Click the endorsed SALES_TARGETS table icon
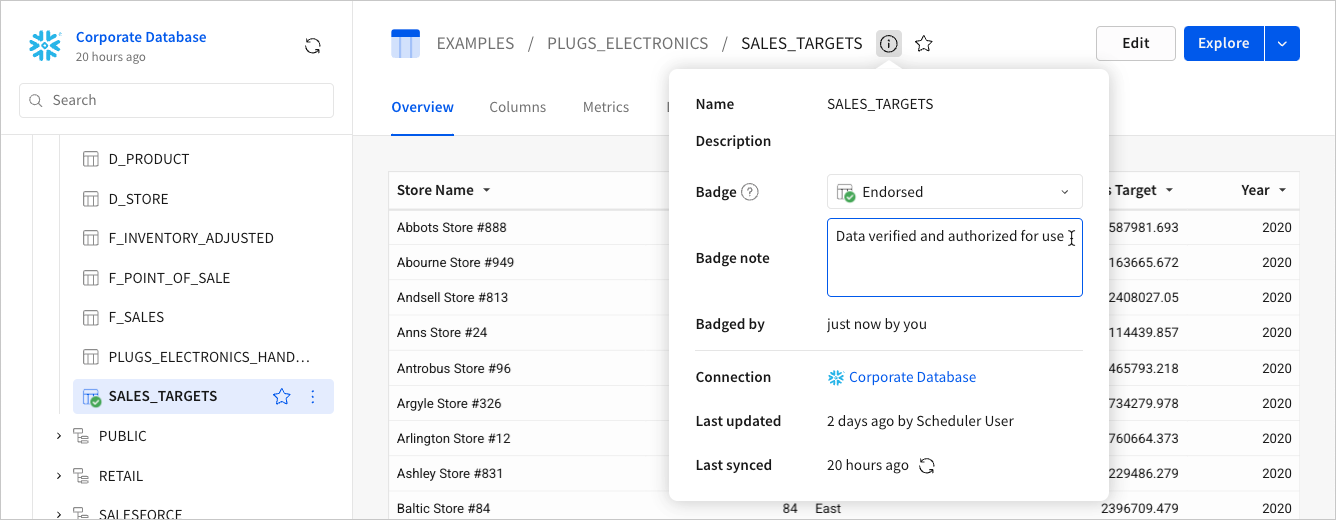The image size is (1336, 520). pyautogui.click(x=92, y=397)
